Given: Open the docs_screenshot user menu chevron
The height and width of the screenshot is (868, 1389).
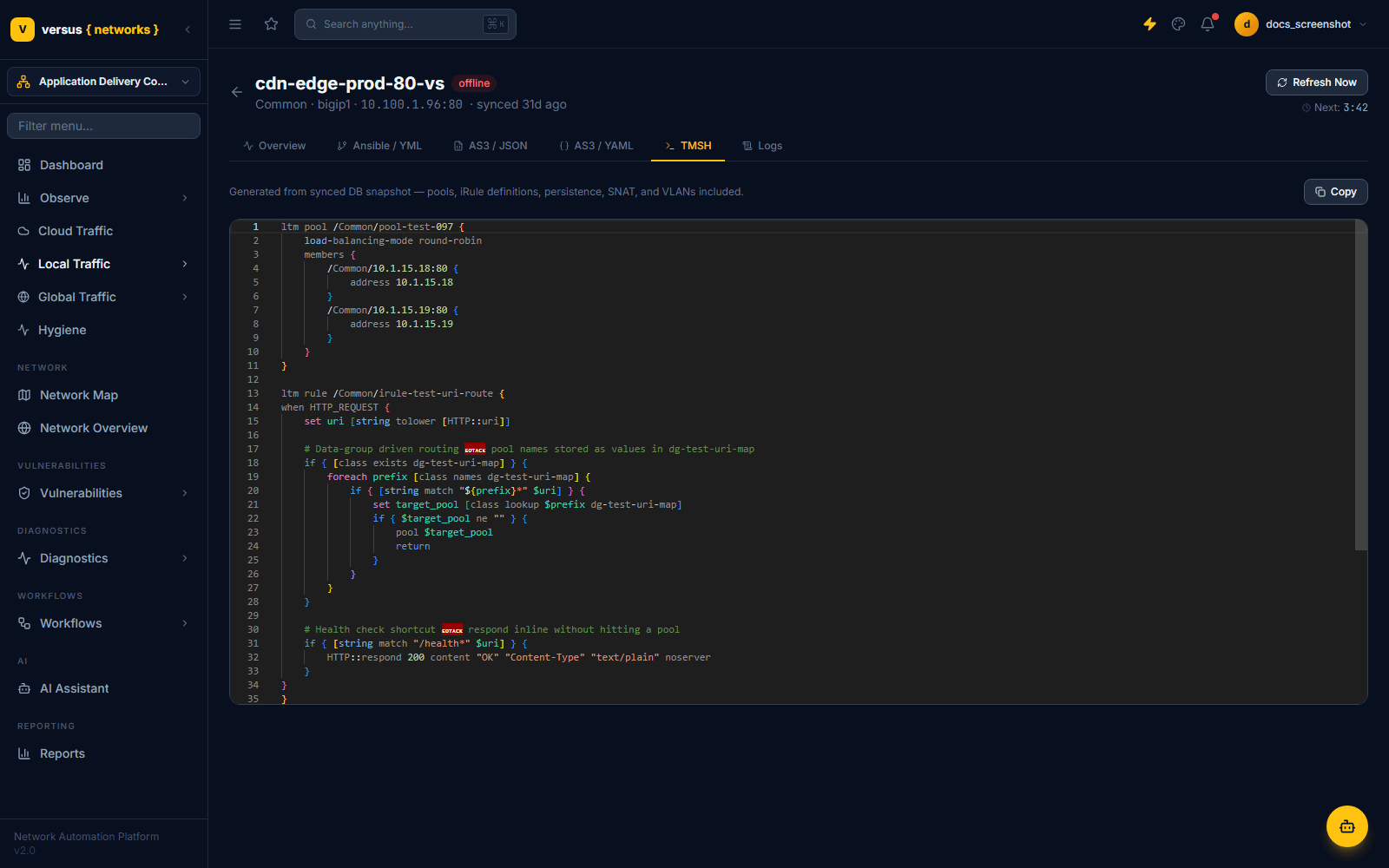Looking at the screenshot, I should (1363, 24).
